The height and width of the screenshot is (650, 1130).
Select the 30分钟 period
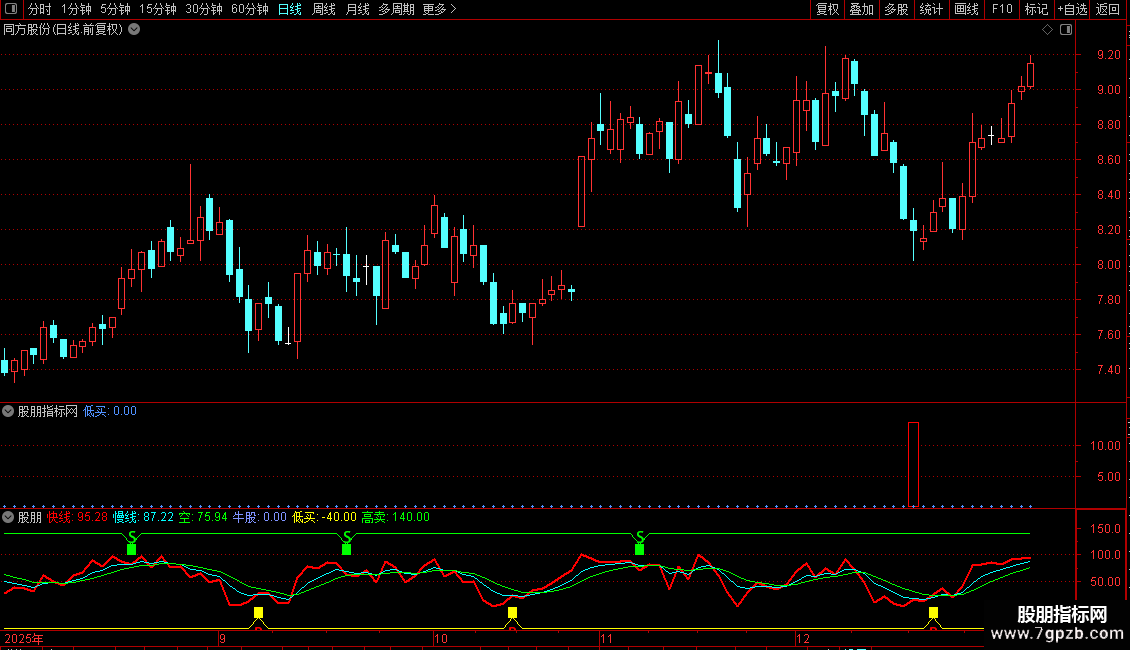point(204,9)
